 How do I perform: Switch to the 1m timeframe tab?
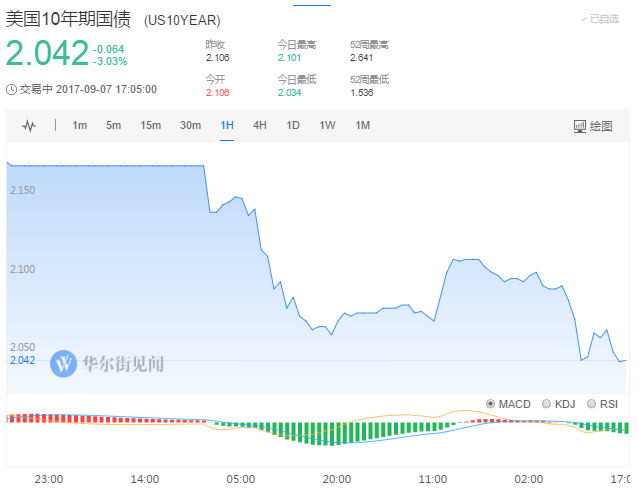click(80, 125)
